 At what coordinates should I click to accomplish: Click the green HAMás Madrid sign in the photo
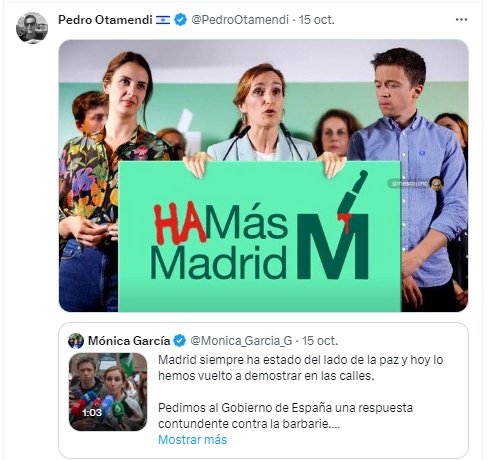pos(260,236)
